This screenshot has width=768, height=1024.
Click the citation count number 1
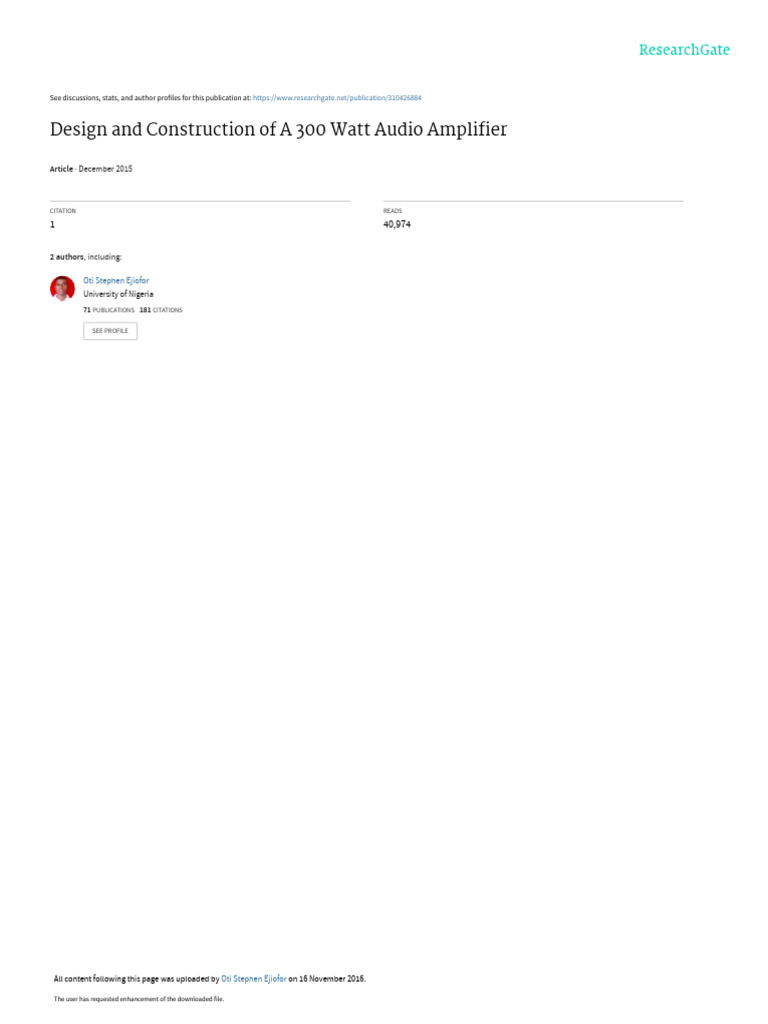tap(52, 225)
